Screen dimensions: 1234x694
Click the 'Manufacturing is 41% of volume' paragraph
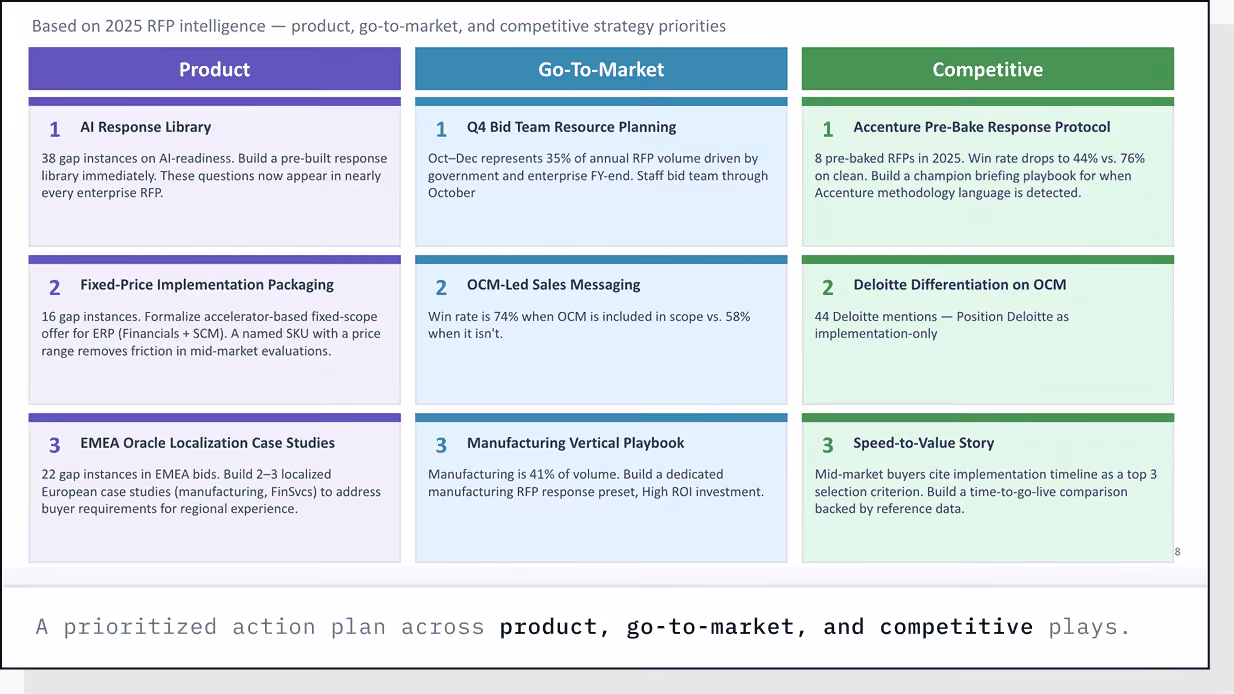point(596,482)
